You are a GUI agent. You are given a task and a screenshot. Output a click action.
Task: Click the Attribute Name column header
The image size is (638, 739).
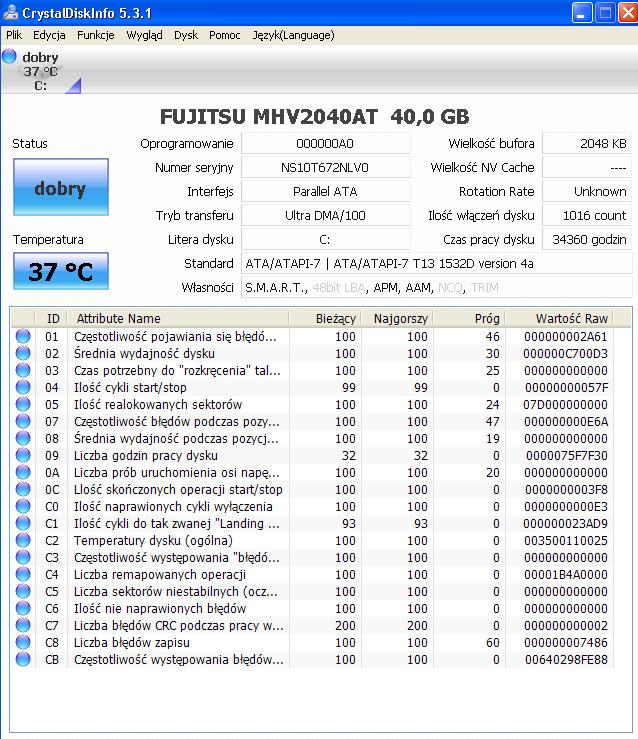tap(178, 319)
